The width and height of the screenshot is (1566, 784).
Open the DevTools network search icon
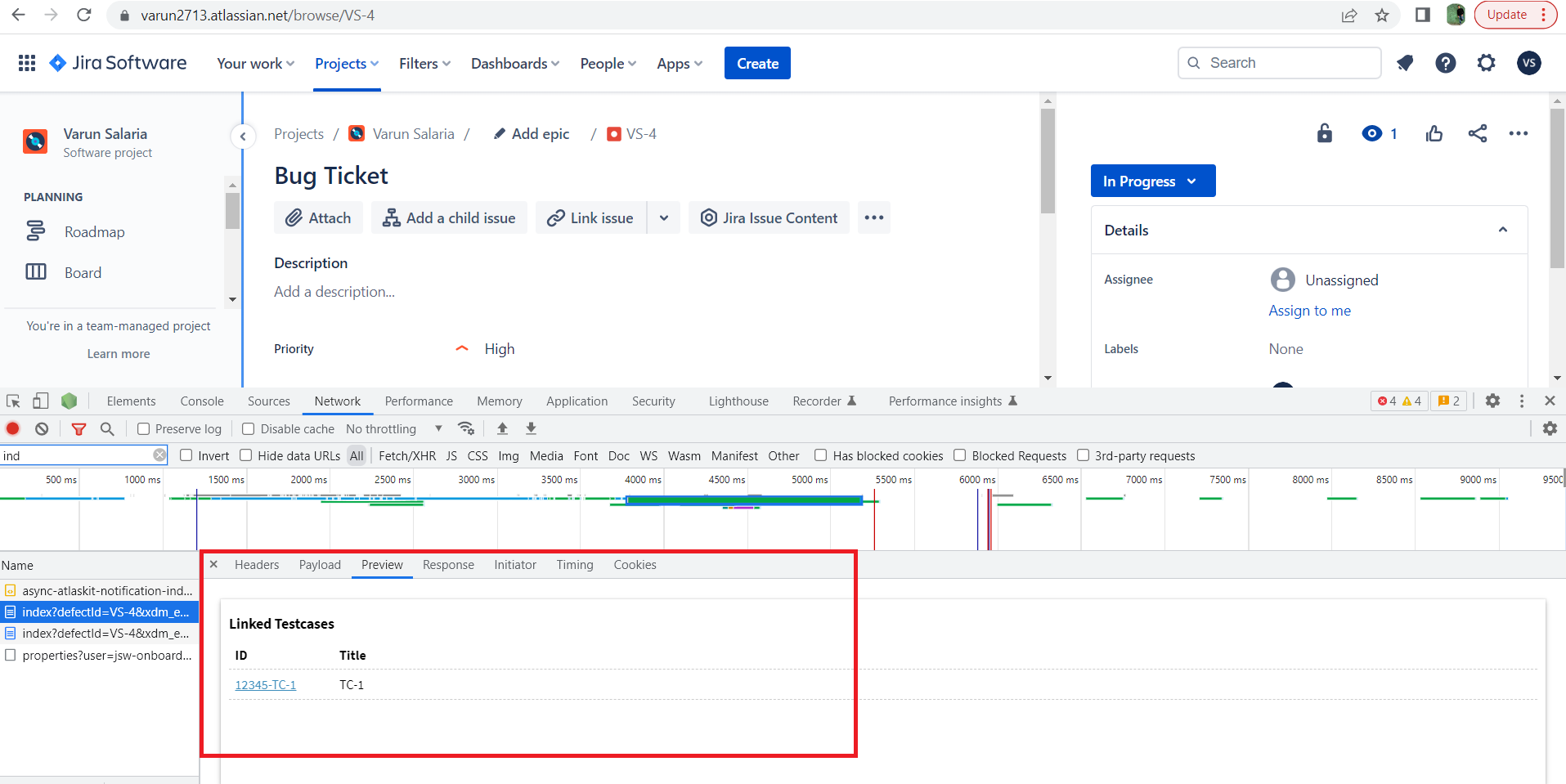pos(107,428)
